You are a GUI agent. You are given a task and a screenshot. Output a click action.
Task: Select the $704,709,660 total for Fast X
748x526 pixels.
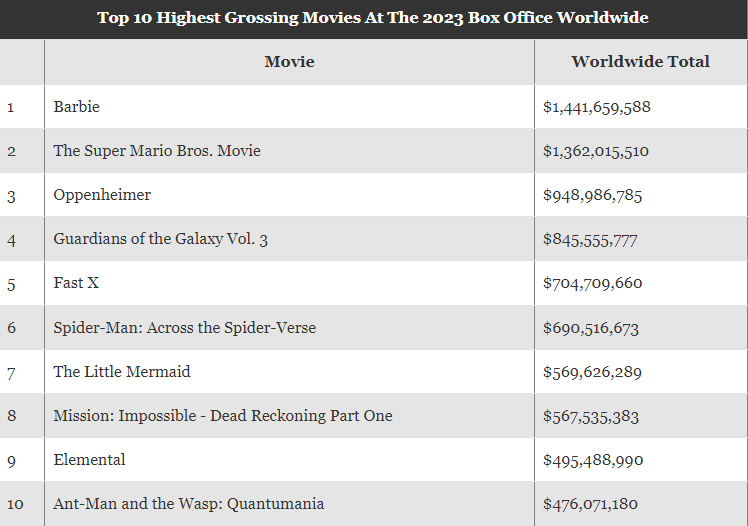click(x=593, y=283)
